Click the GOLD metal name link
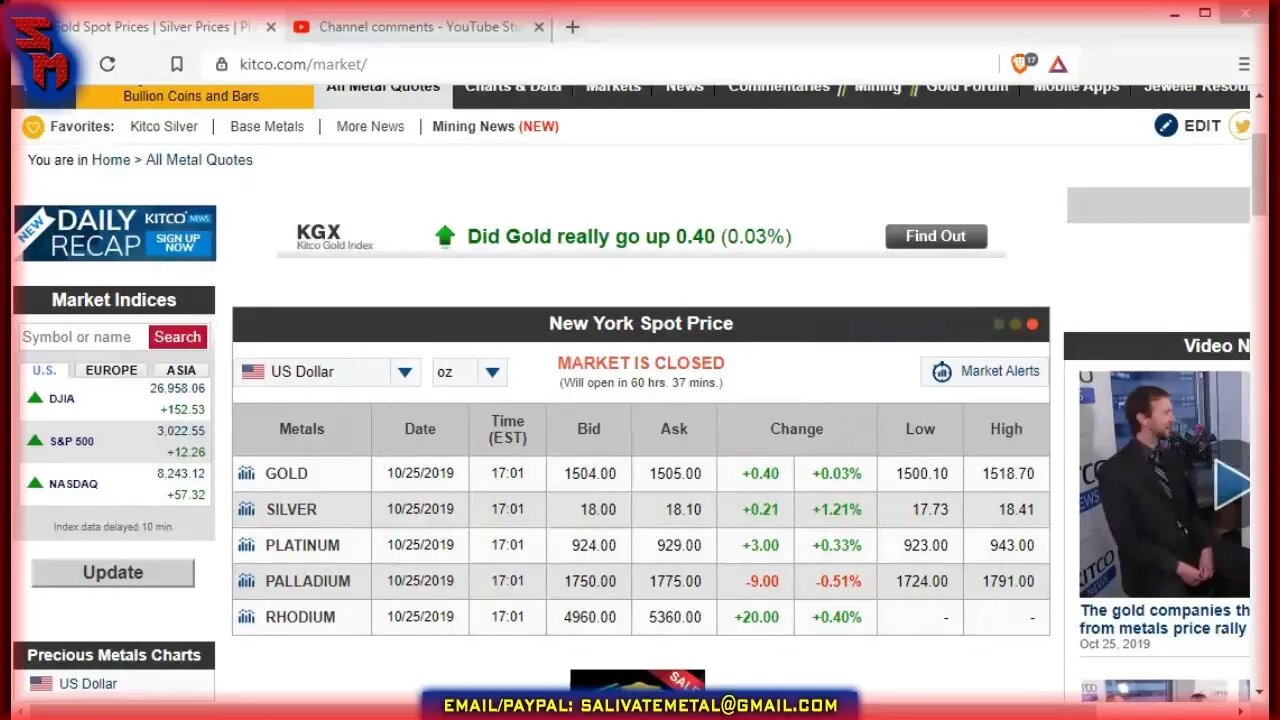This screenshot has height=720, width=1280. coord(286,473)
